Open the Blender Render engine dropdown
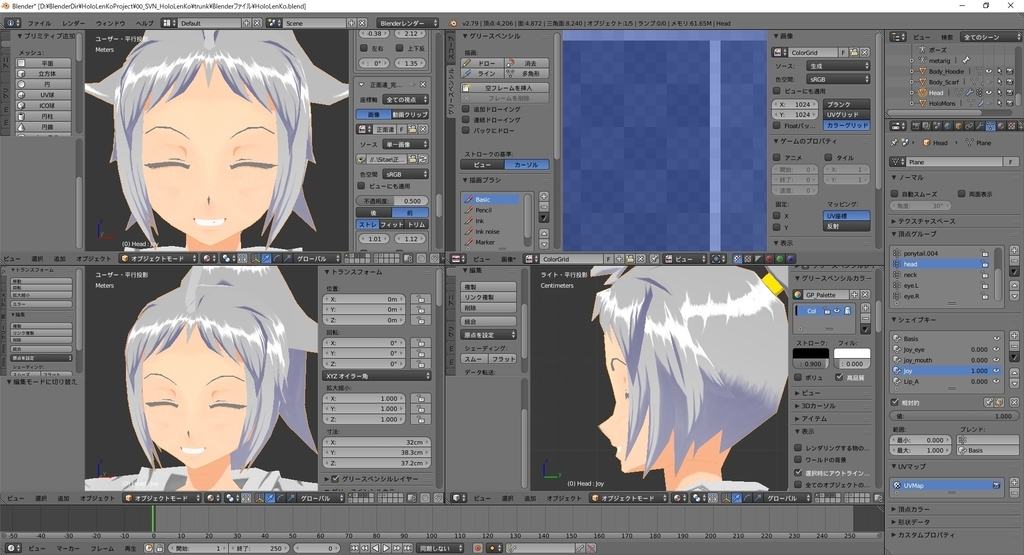 (x=408, y=23)
